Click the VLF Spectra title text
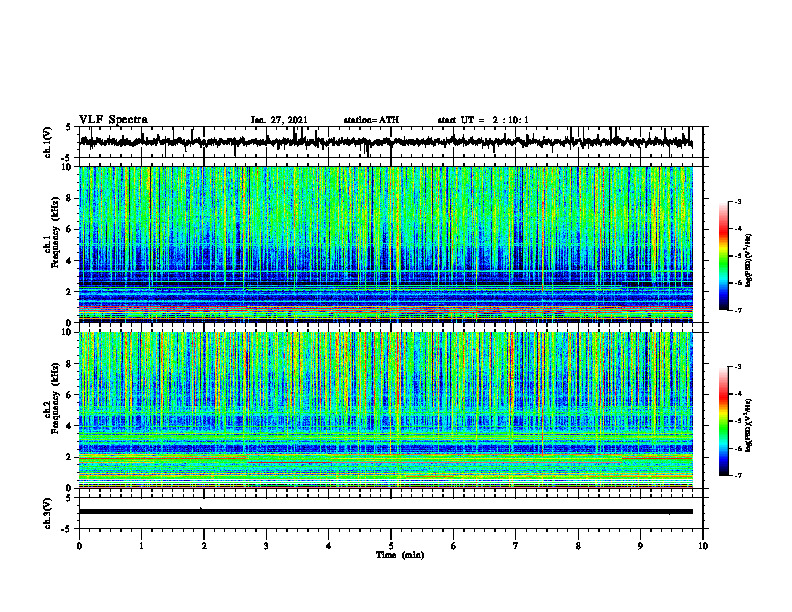Image resolution: width=792 pixels, height=612 pixels. click(113, 120)
